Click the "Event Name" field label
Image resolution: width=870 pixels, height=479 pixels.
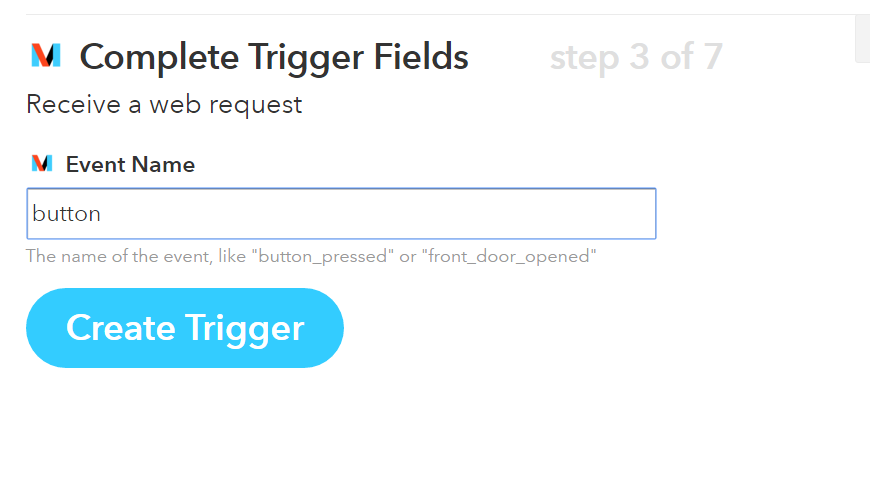point(130,164)
